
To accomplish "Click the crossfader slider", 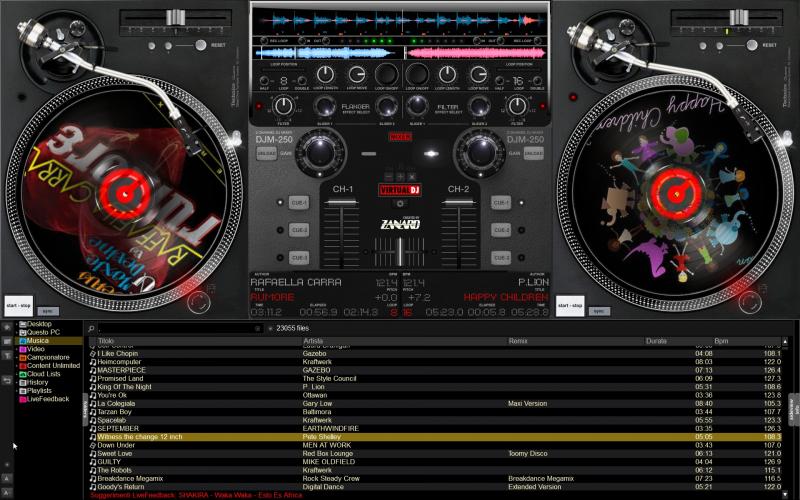I will [400, 252].
